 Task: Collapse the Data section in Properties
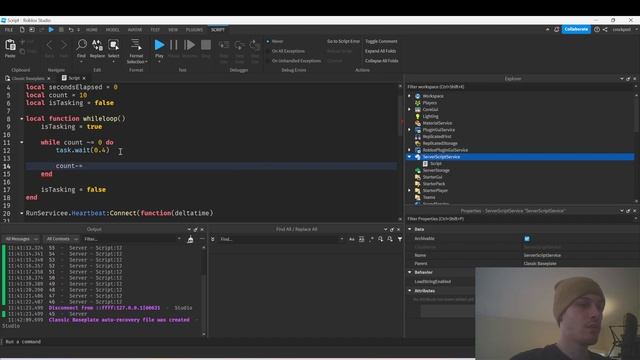click(410, 229)
